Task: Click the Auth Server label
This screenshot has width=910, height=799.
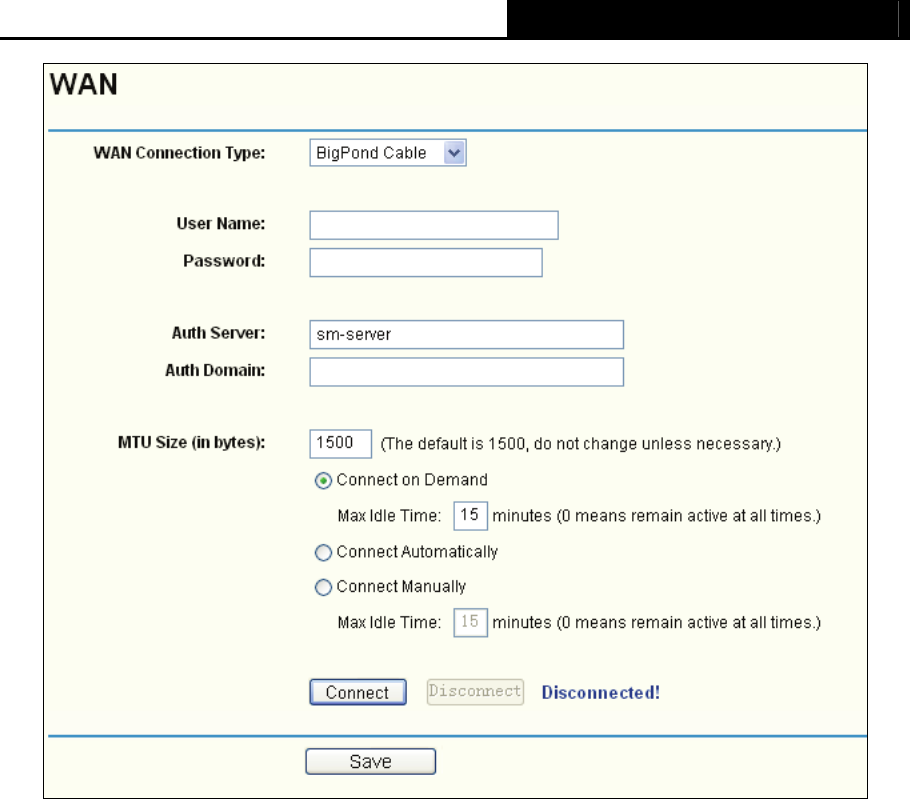Action: tap(218, 333)
